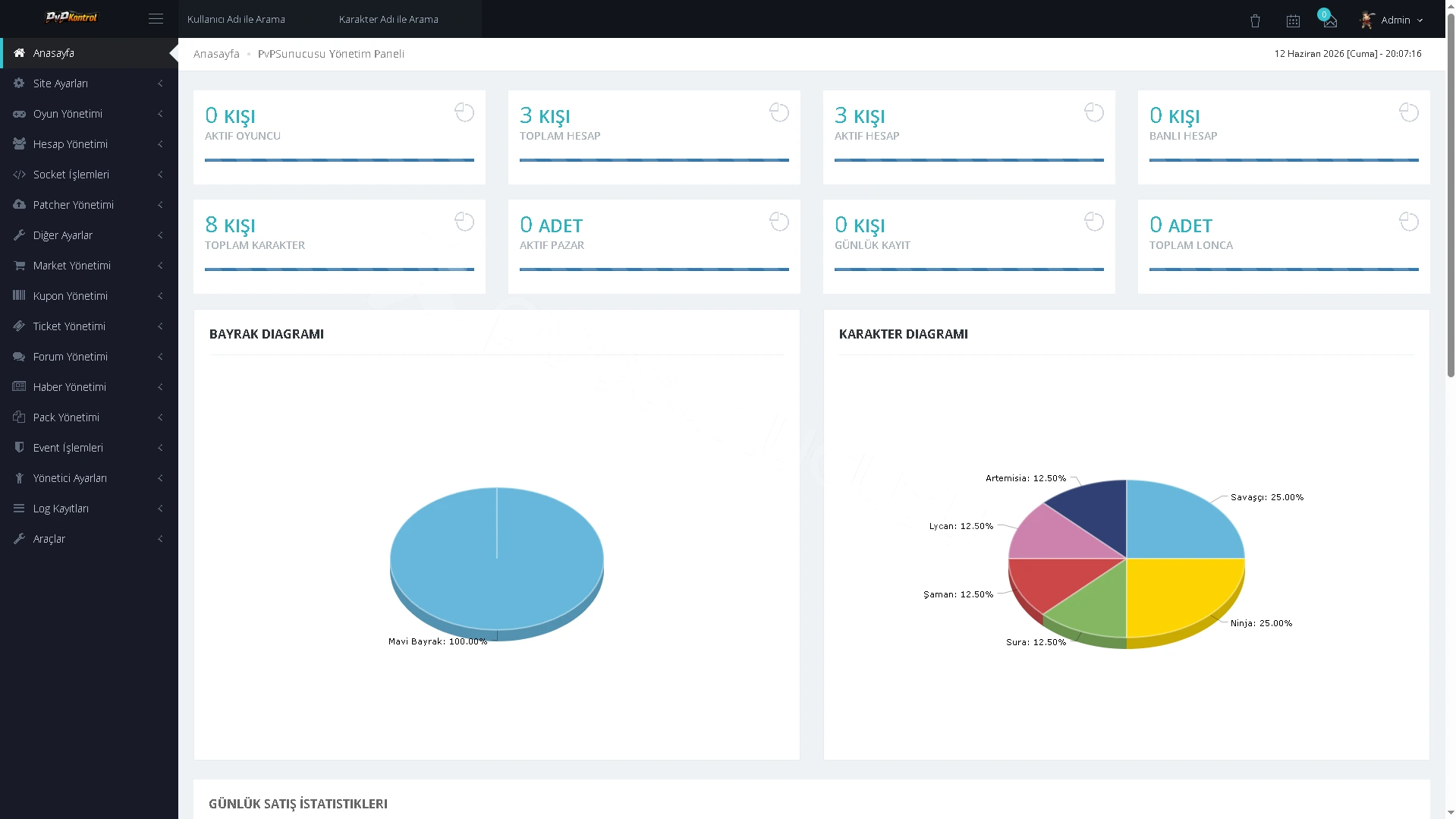Click the PvPKontrol logo
1456x819 pixels.
[71, 17]
